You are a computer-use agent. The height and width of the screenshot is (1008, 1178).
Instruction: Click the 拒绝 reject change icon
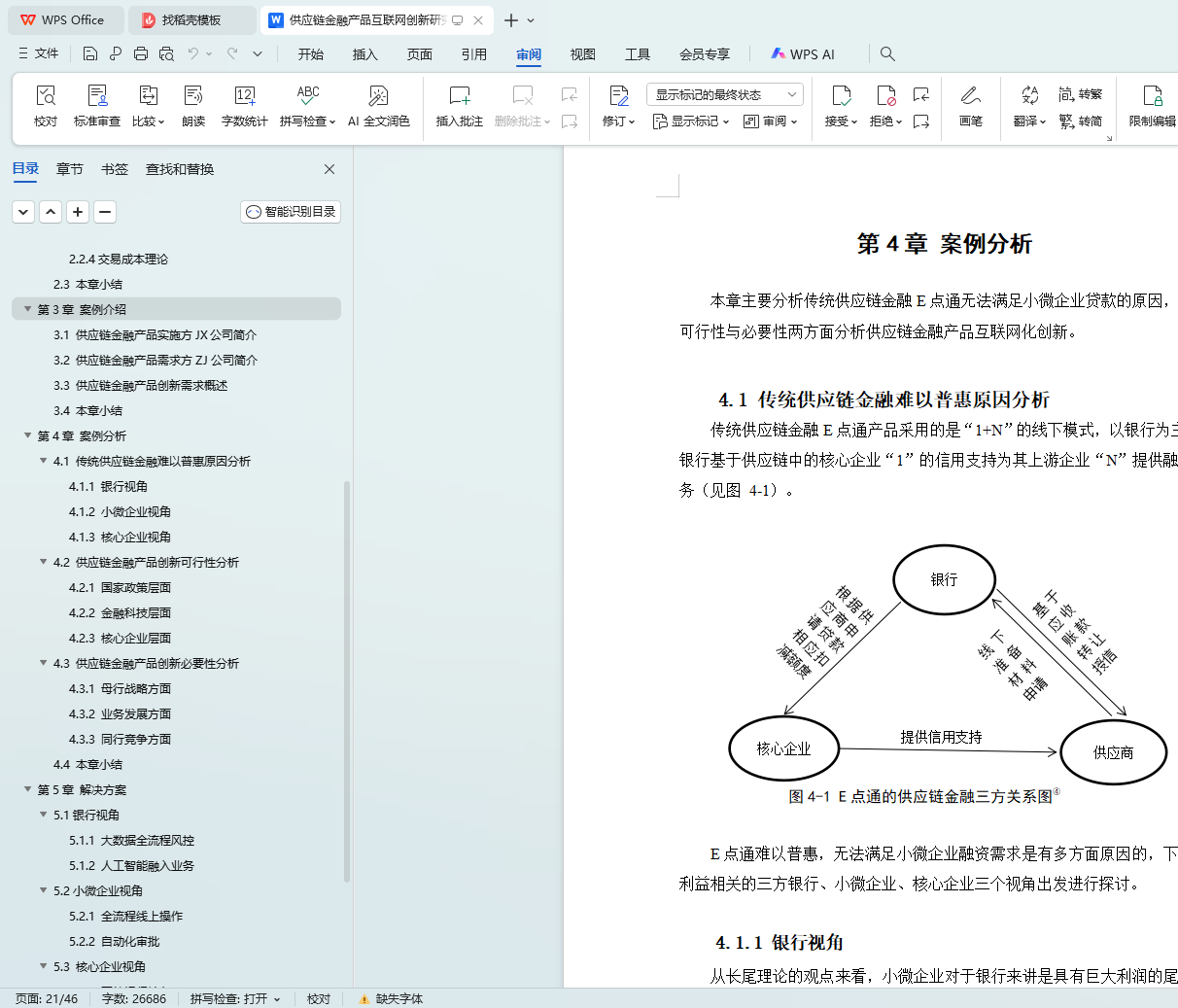click(x=885, y=95)
